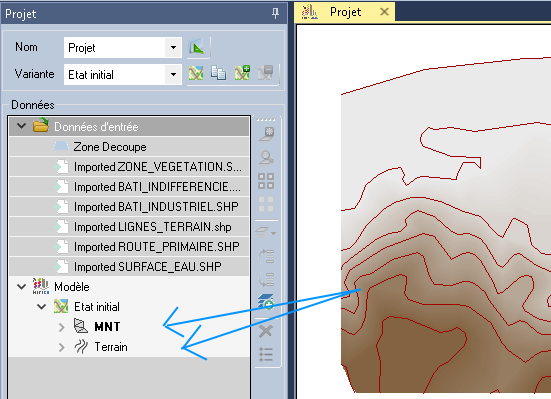
Task: Click the delete X icon in side toolbar
Action: (x=266, y=331)
